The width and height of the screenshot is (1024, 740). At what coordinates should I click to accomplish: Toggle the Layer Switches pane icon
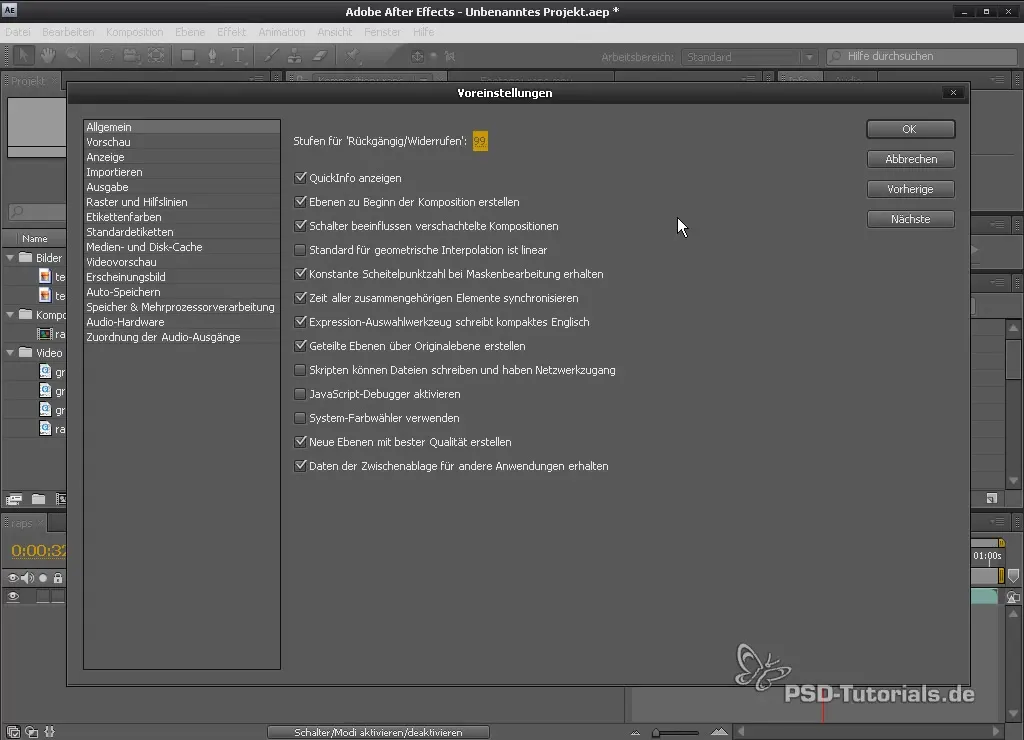point(13,732)
